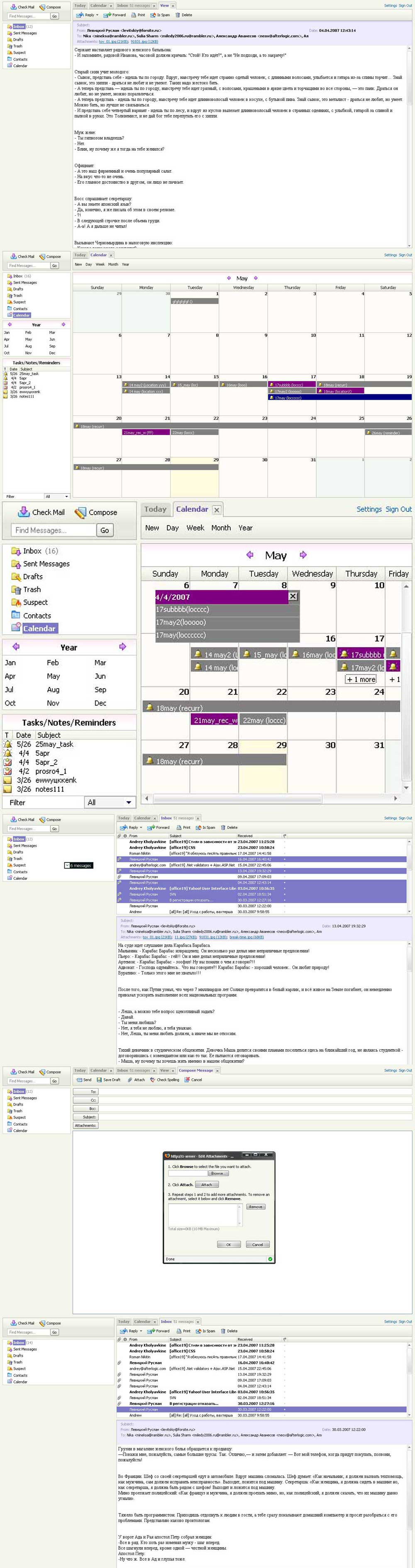
Task: Click the horizontal scrollbar under the enlarged calendar
Action: click(x=270, y=798)
